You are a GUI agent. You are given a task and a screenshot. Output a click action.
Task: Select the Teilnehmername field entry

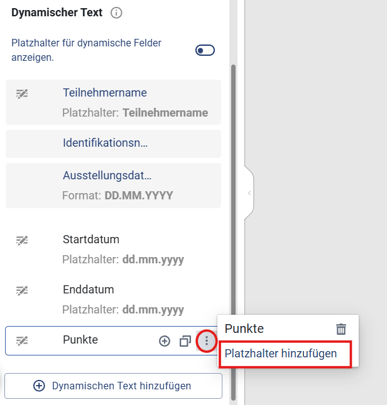pyautogui.click(x=113, y=102)
